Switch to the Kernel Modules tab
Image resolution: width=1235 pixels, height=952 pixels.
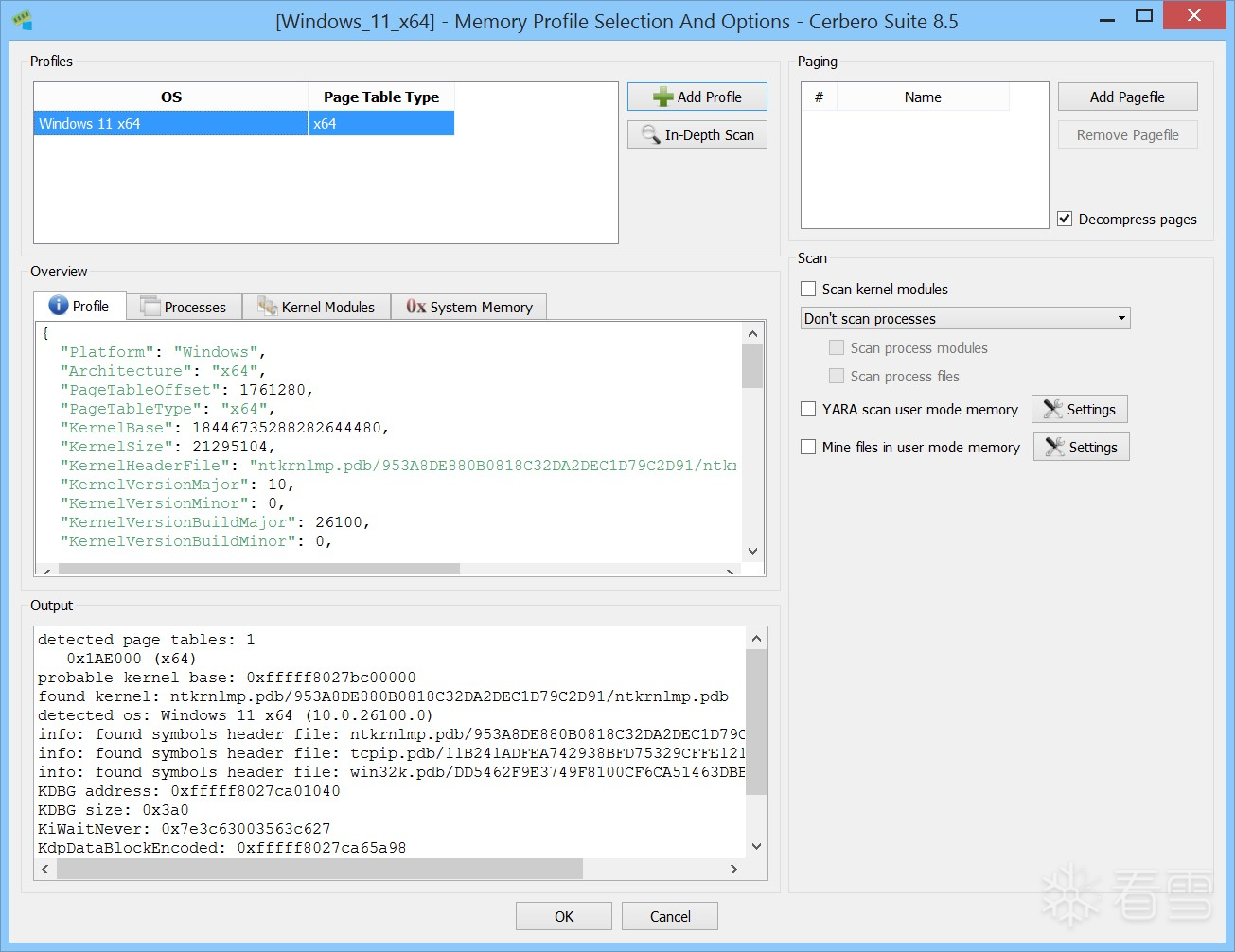coord(316,307)
